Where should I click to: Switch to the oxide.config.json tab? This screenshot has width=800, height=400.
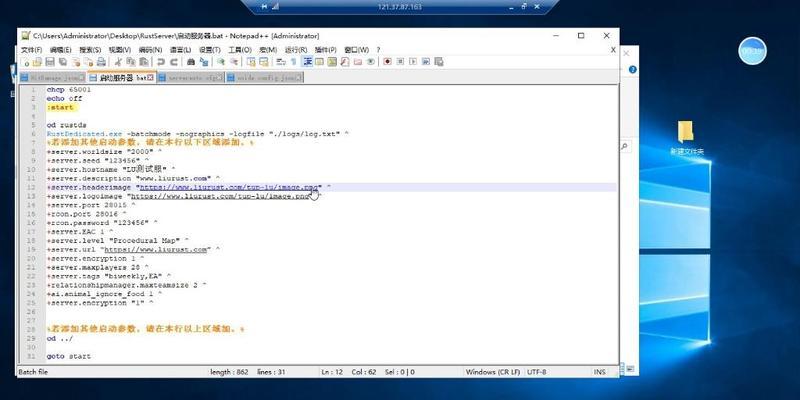[x=264, y=78]
